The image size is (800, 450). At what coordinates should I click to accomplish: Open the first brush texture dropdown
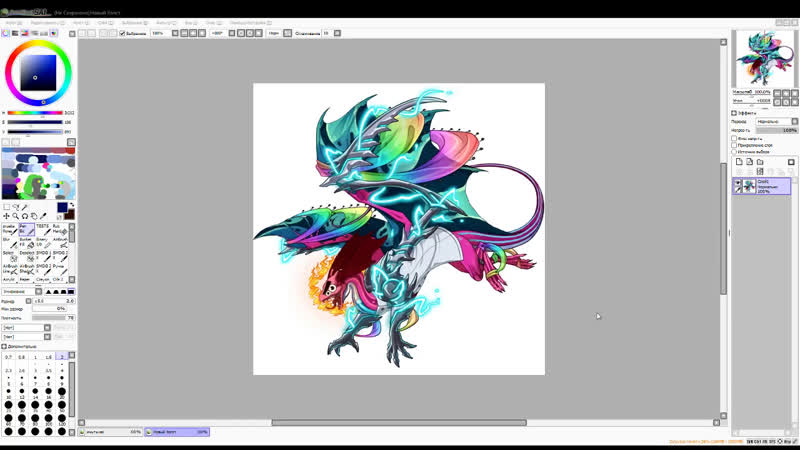pyautogui.click(x=26, y=328)
